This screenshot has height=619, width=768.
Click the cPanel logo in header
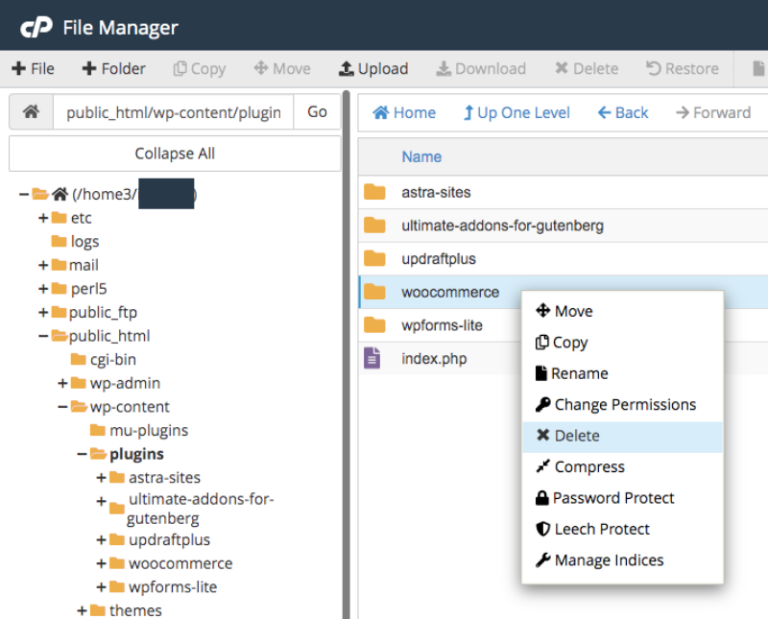click(x=36, y=27)
